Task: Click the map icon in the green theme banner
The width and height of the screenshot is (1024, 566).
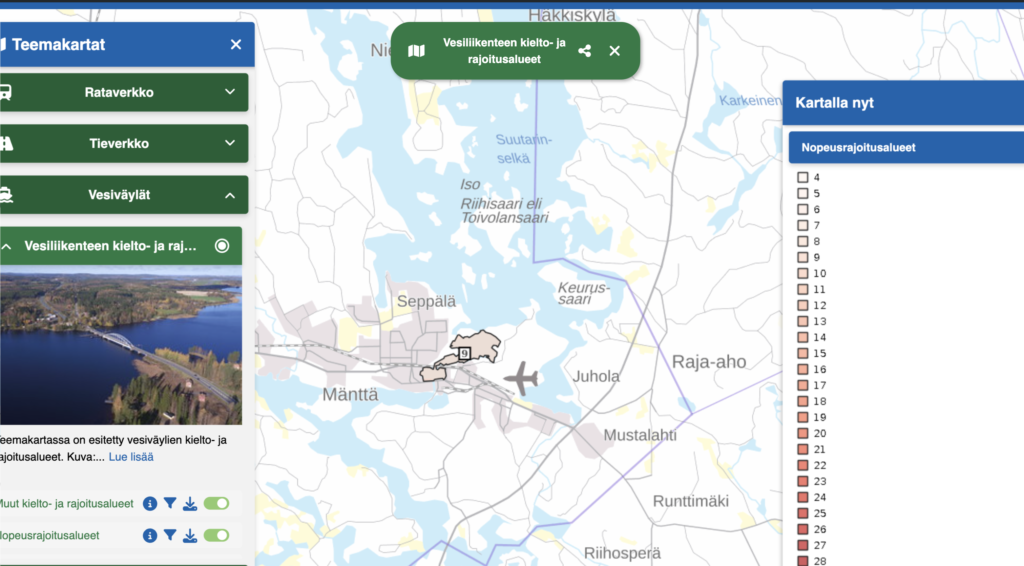Action: 417,51
